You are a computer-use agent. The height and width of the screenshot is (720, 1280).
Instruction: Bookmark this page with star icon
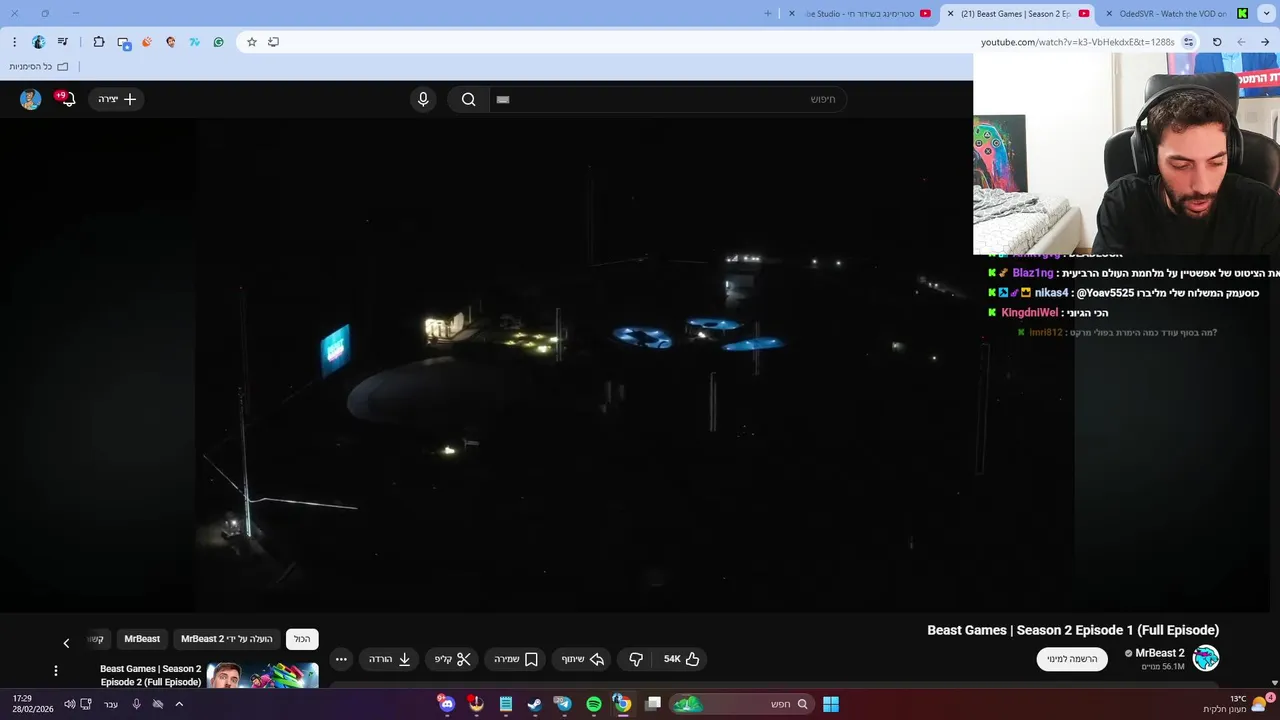coord(252,42)
